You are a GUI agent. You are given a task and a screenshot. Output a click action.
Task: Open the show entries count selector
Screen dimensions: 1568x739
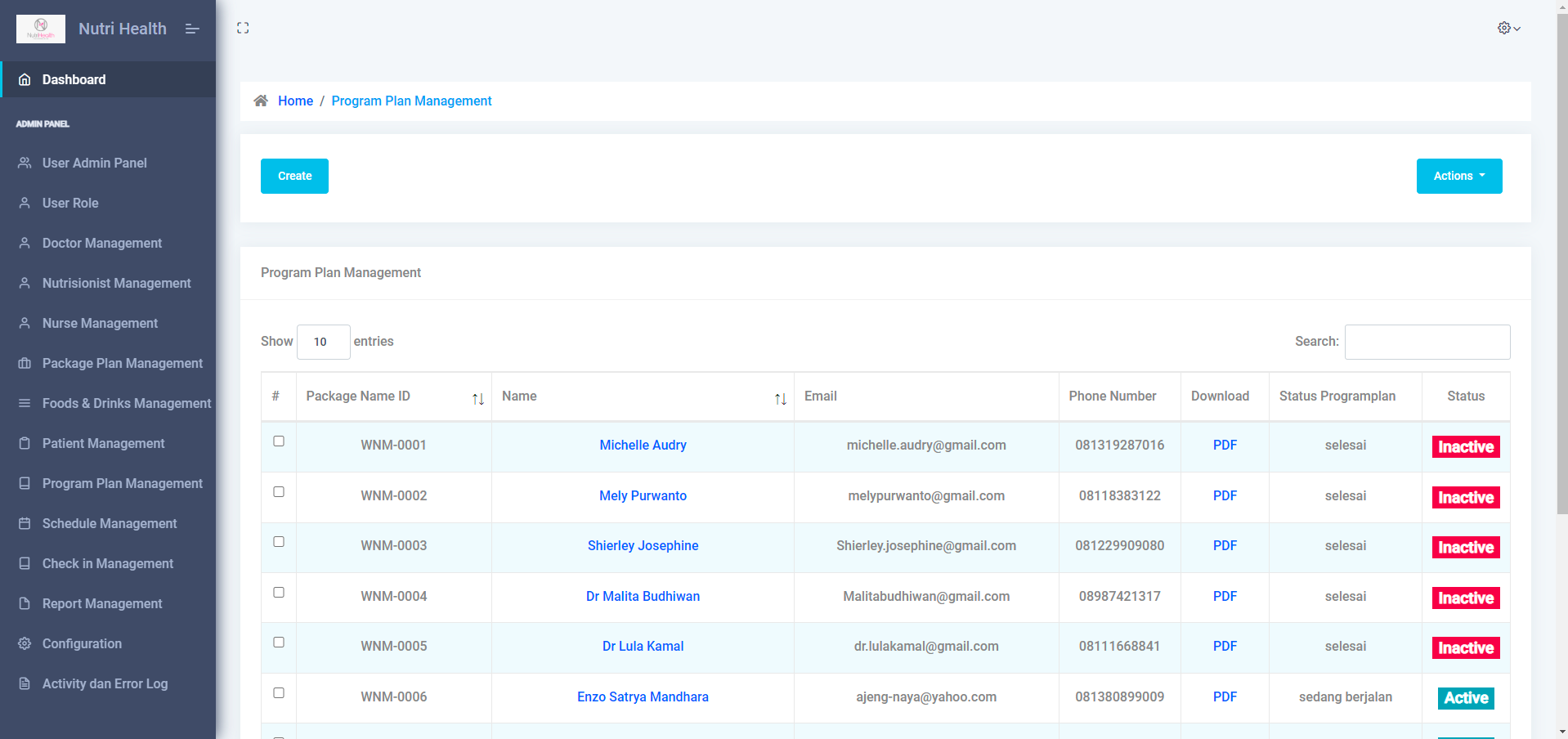pos(323,342)
